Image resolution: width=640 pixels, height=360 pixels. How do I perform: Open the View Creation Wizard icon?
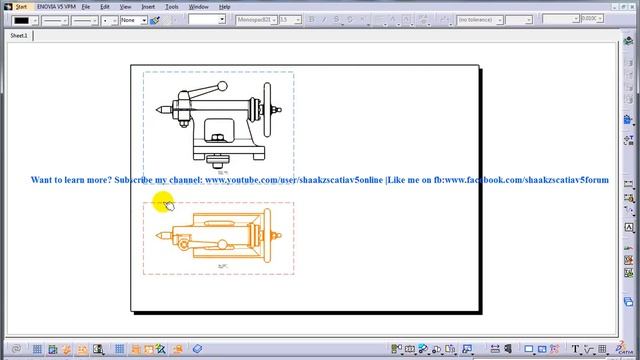[467, 349]
